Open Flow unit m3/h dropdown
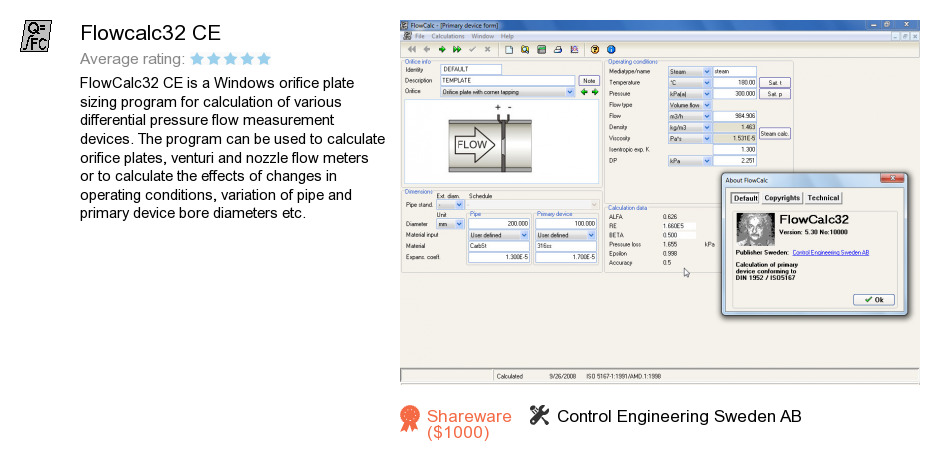Viewport: 940px width, 468px height. pyautogui.click(x=707, y=116)
